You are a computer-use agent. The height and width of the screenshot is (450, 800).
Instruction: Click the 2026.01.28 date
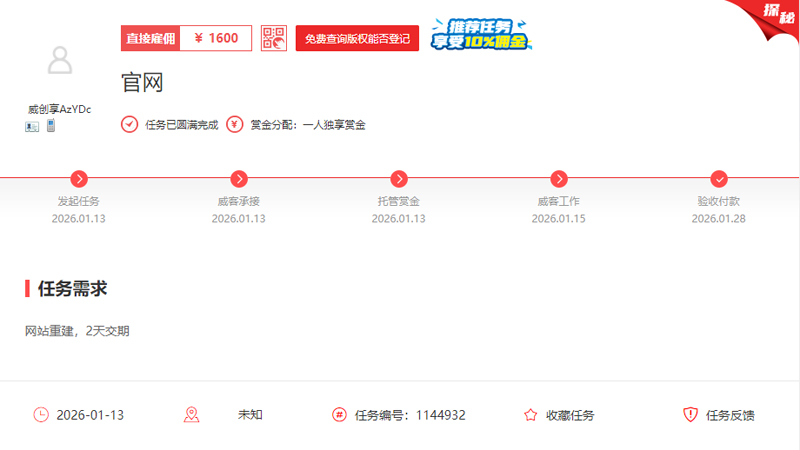click(718, 219)
